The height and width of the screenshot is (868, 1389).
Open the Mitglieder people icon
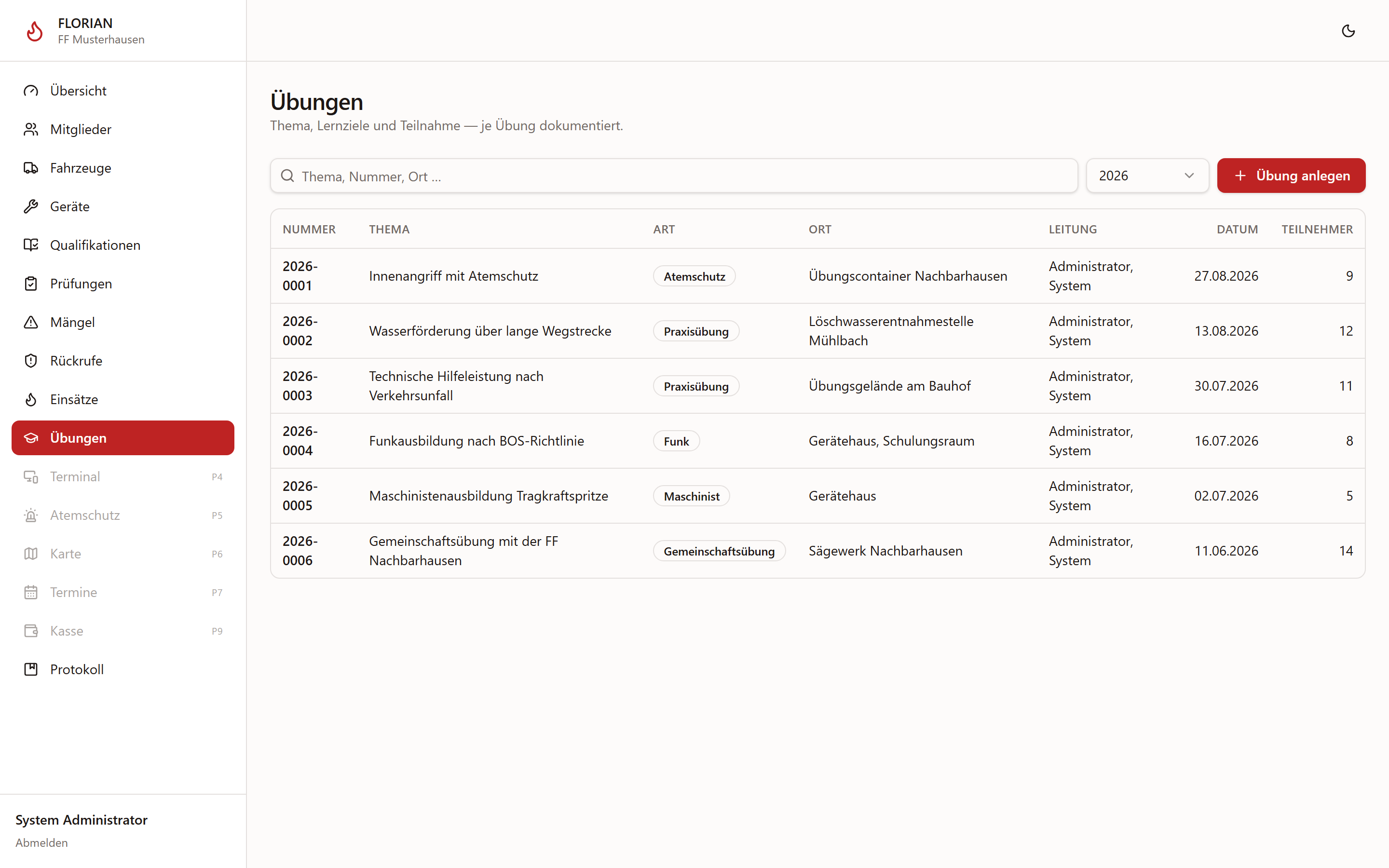pyautogui.click(x=31, y=129)
